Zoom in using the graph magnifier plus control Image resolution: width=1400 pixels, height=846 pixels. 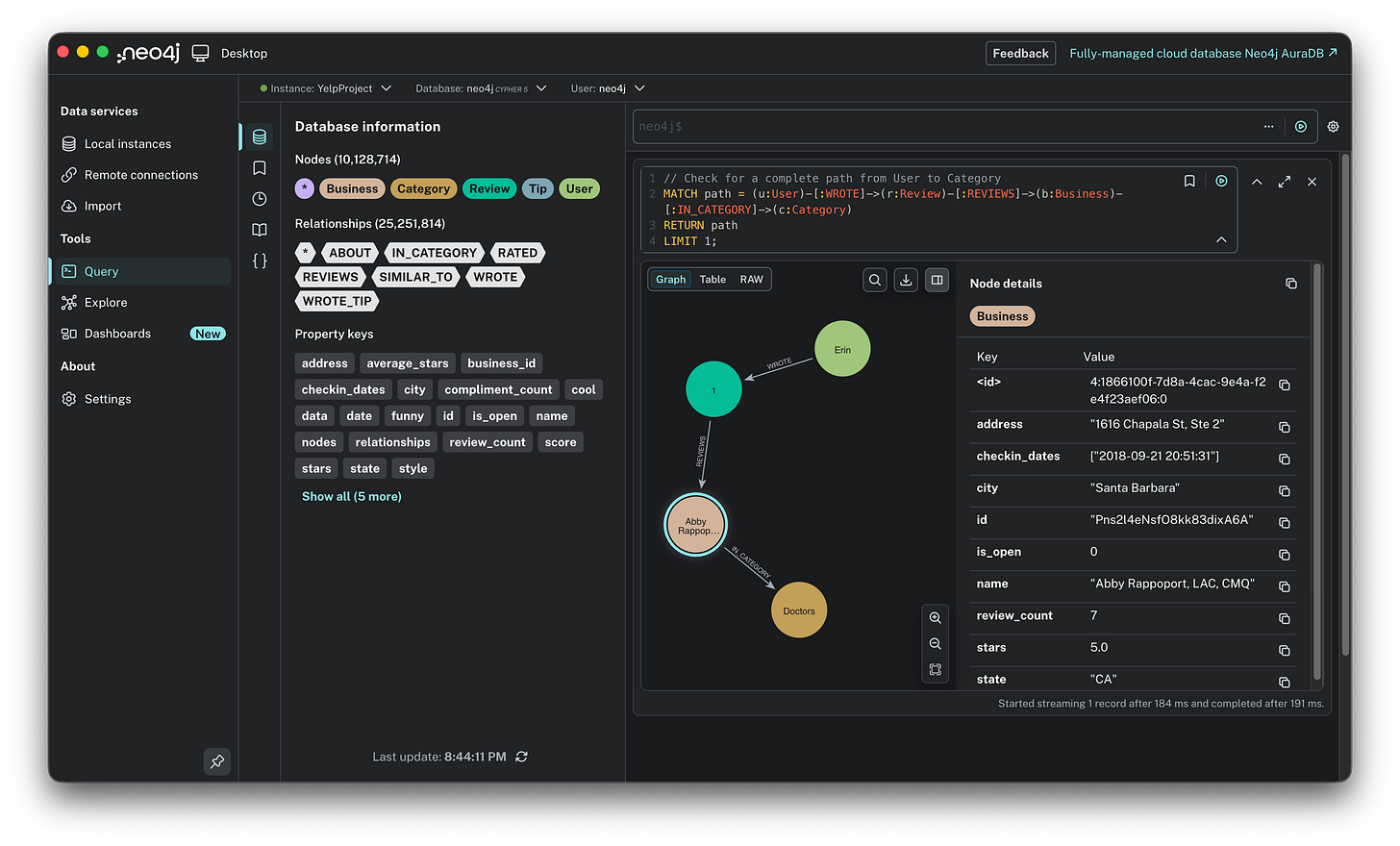[x=935, y=617]
